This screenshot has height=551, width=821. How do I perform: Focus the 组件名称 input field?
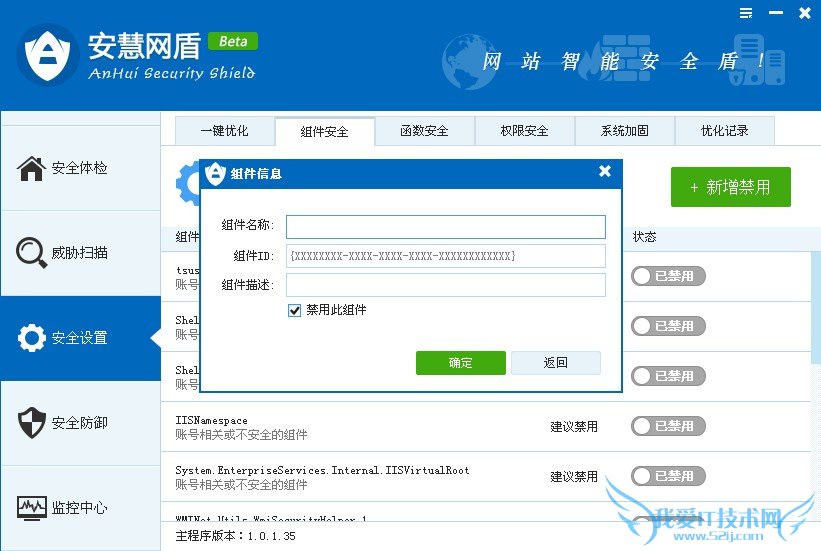tap(446, 227)
